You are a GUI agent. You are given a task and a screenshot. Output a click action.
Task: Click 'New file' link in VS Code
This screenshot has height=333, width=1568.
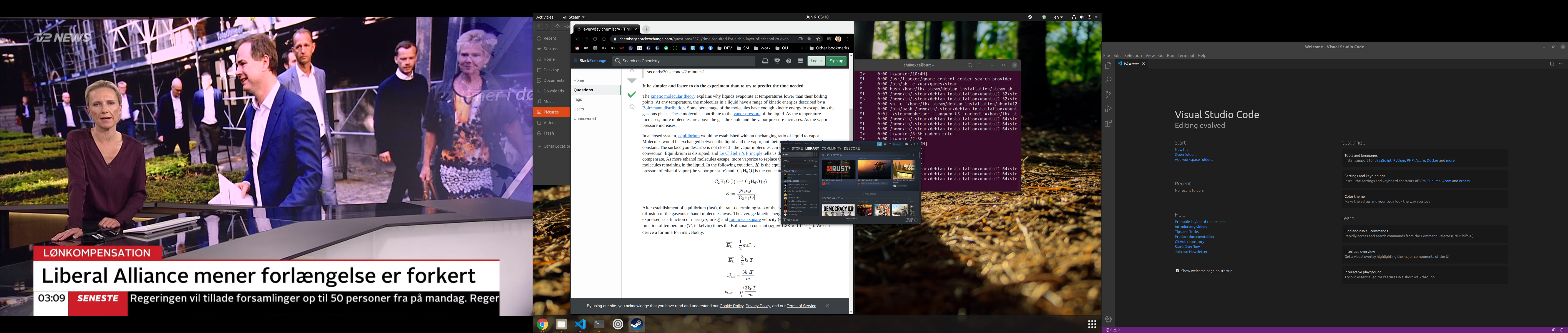tap(1182, 150)
